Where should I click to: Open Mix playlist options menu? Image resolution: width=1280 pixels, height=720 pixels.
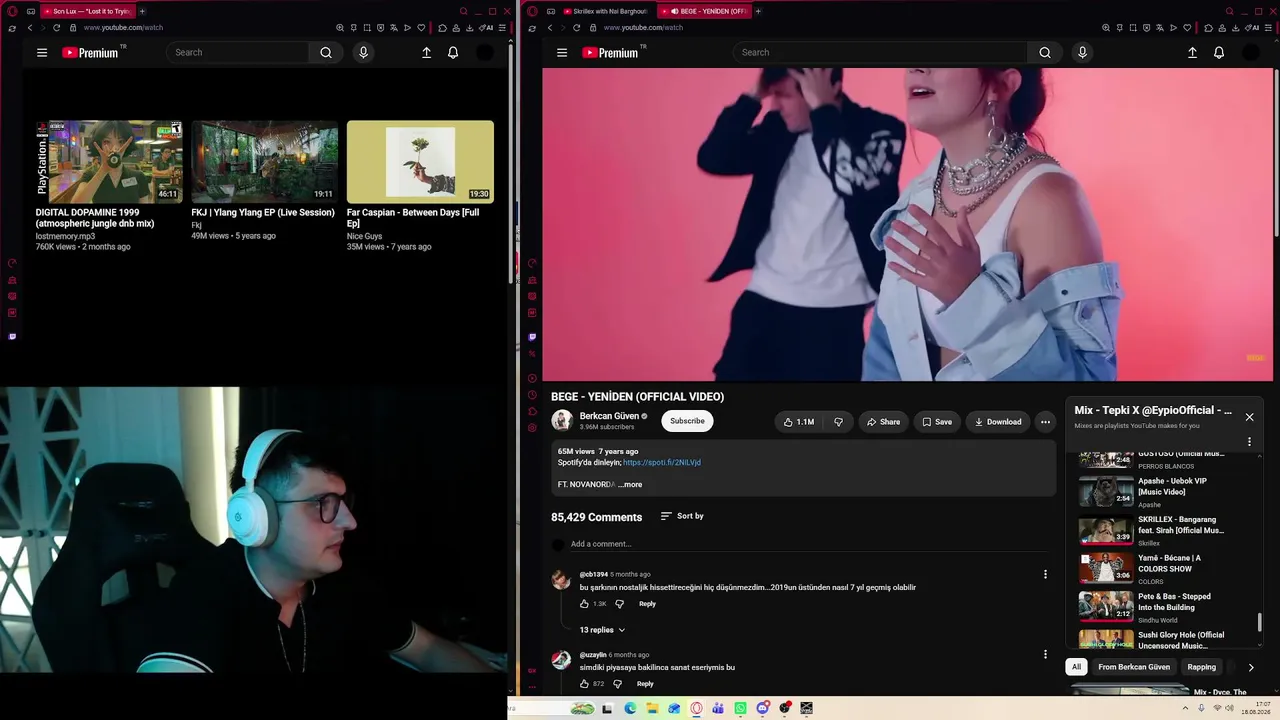(1249, 441)
